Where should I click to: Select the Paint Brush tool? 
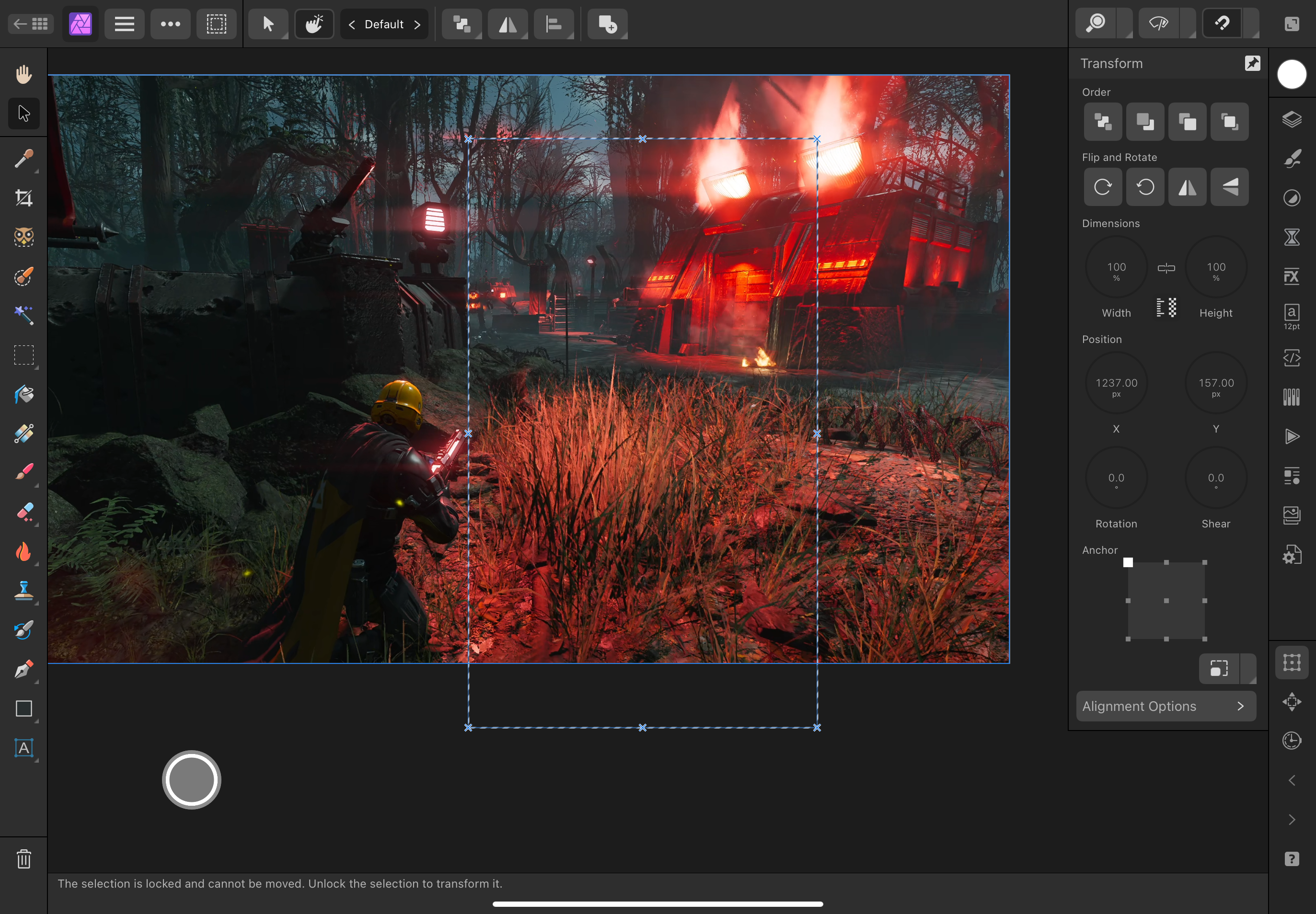(x=23, y=472)
